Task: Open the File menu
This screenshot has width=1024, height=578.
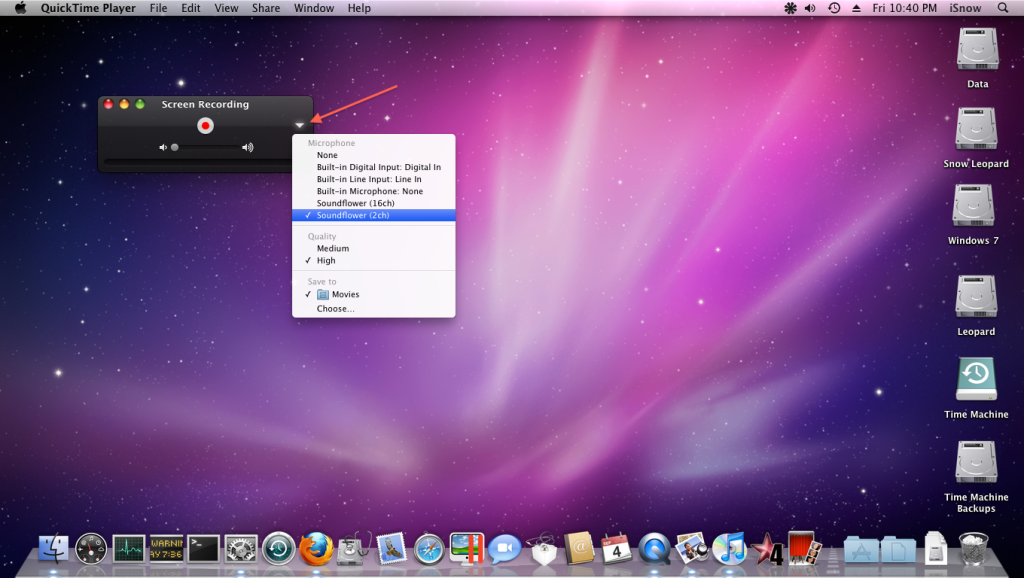Action: [x=158, y=8]
